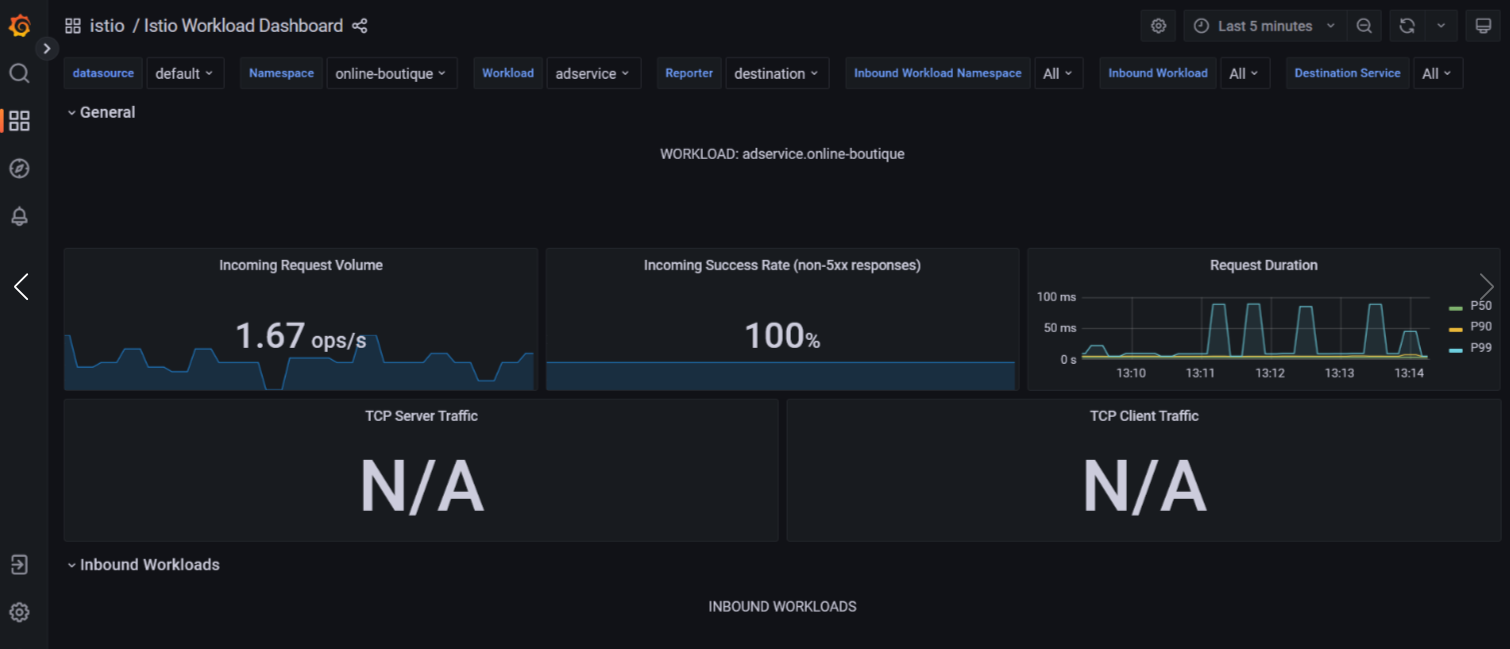This screenshot has width=1510, height=649.
Task: Click the 13:12 tick on Request Duration
Action: (x=1270, y=373)
